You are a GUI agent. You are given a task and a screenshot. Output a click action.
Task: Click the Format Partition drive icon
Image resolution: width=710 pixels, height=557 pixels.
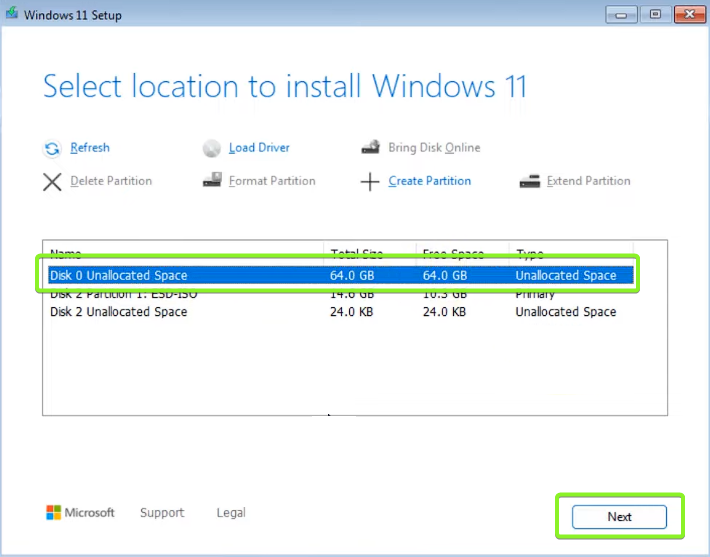point(211,181)
